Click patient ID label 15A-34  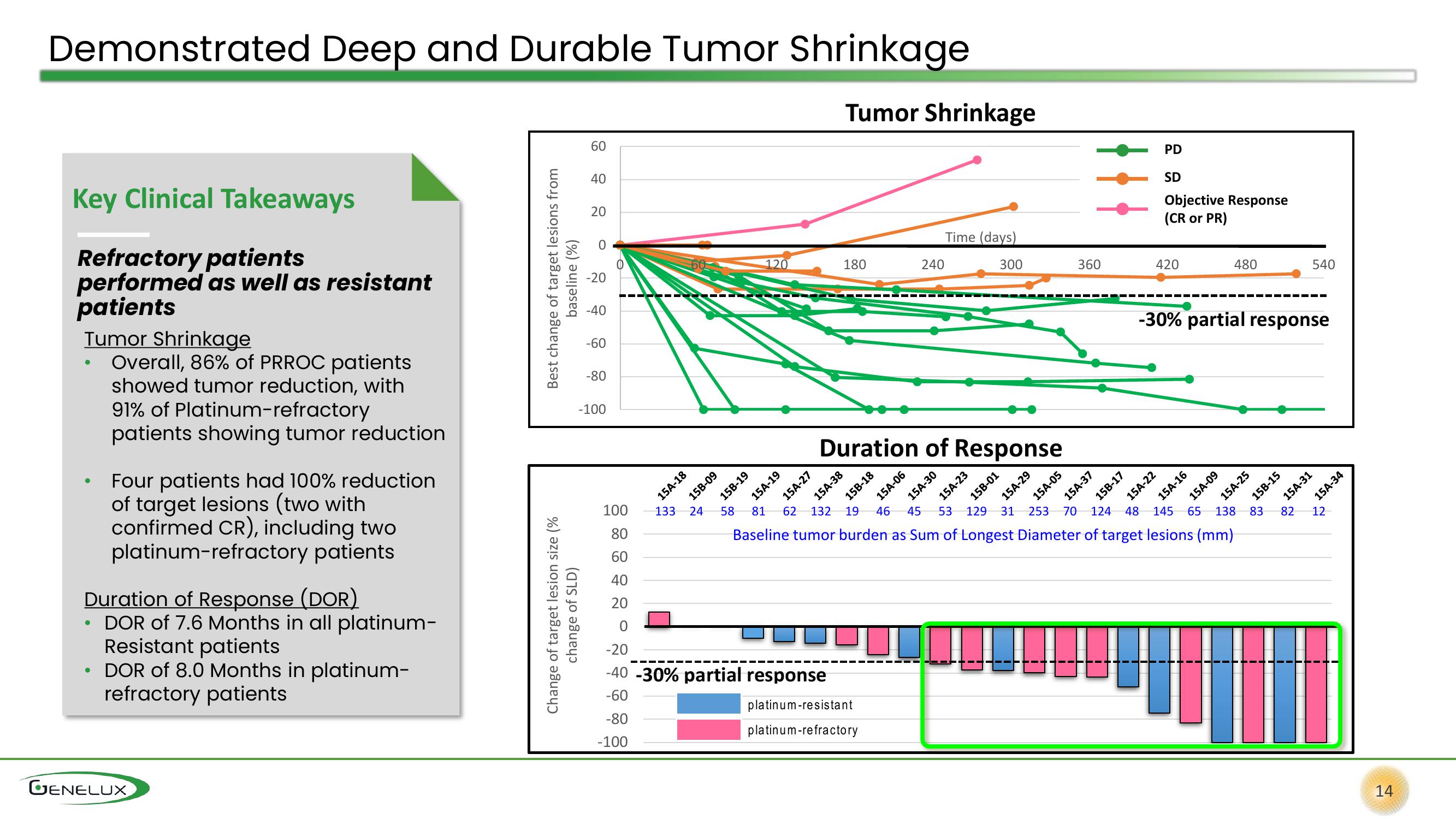click(1328, 485)
